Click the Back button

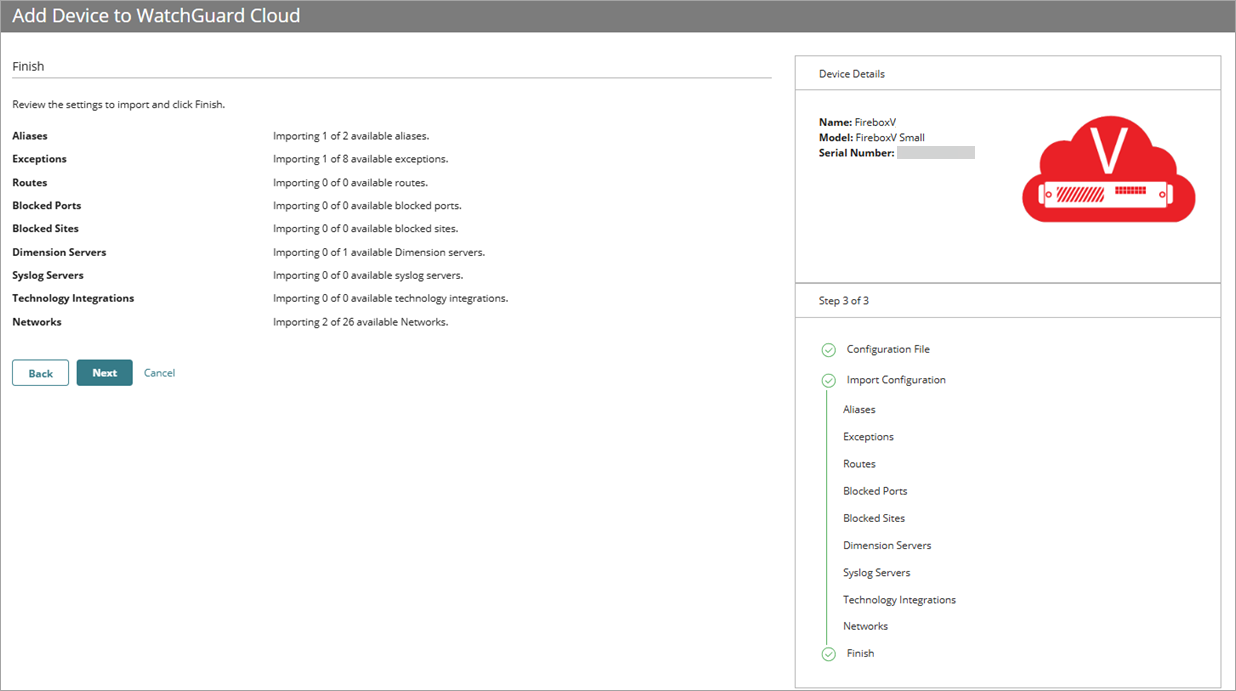pyautogui.click(x=40, y=373)
